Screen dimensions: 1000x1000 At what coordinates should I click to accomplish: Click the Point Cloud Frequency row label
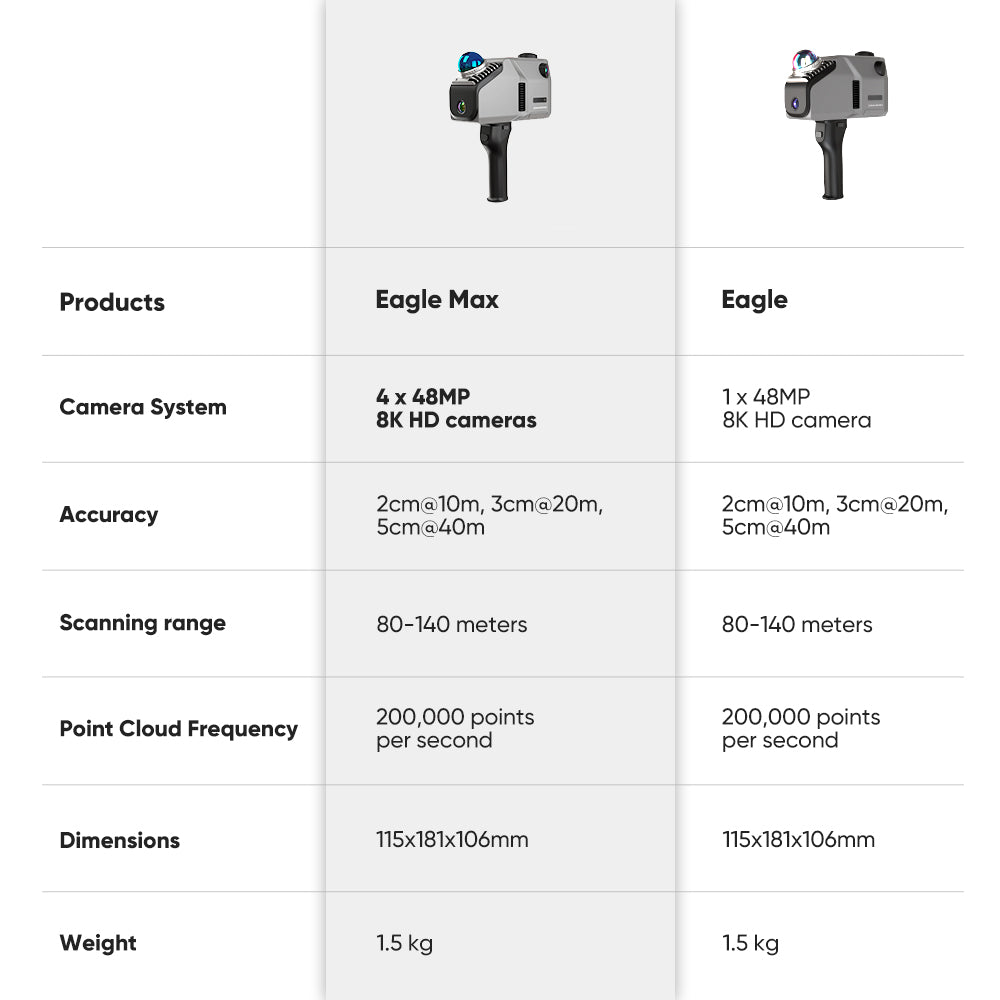[x=179, y=729]
